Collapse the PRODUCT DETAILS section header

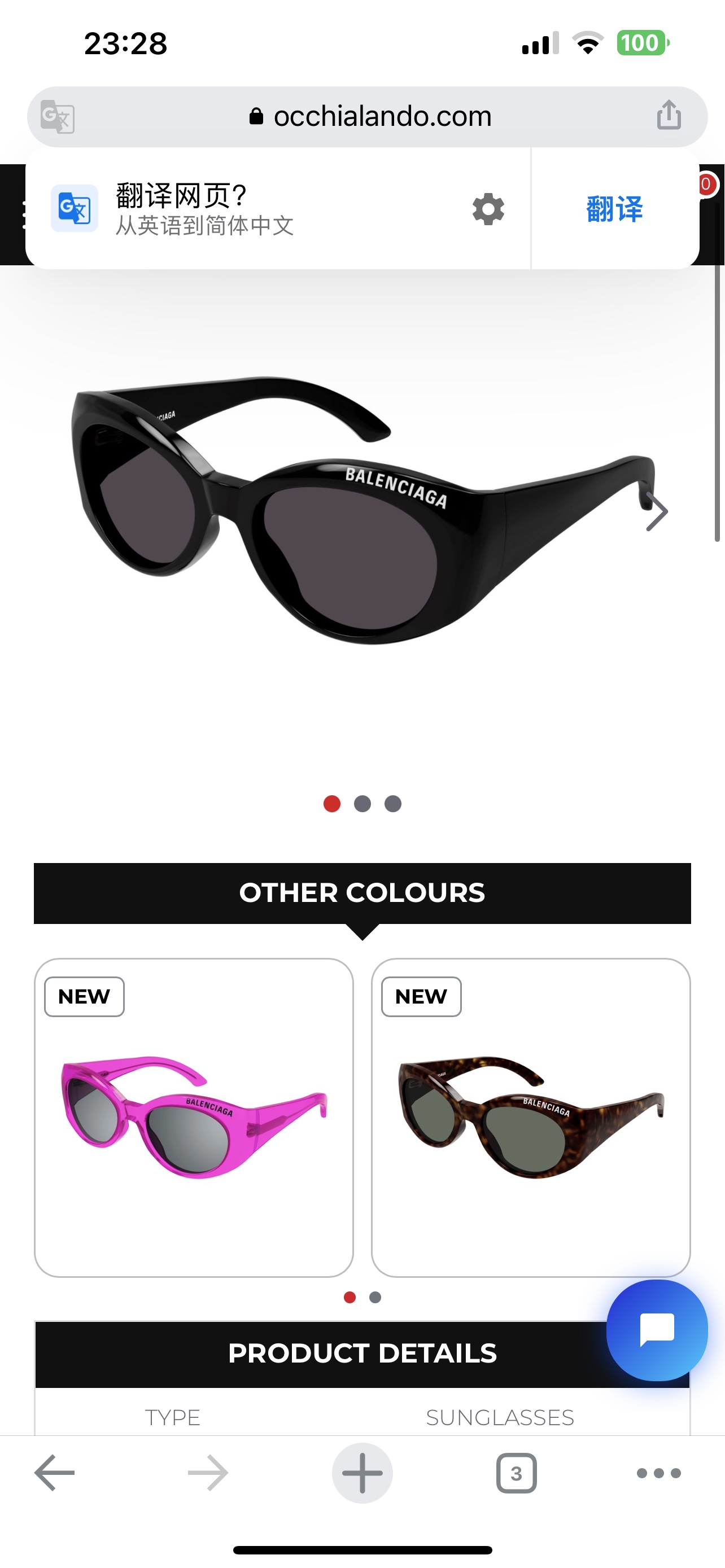coord(362,1354)
